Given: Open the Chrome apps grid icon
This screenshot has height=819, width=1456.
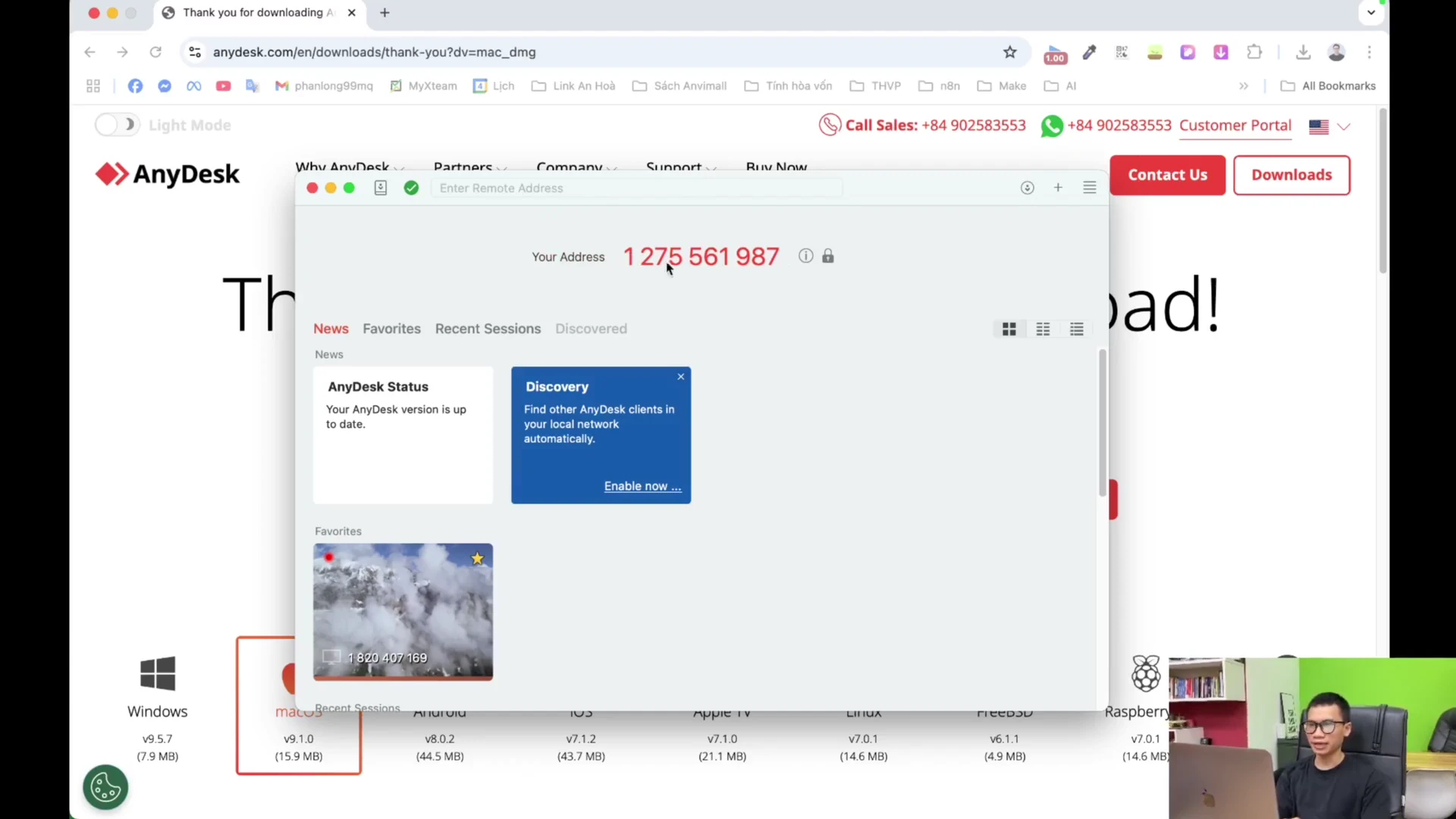Looking at the screenshot, I should [x=93, y=86].
